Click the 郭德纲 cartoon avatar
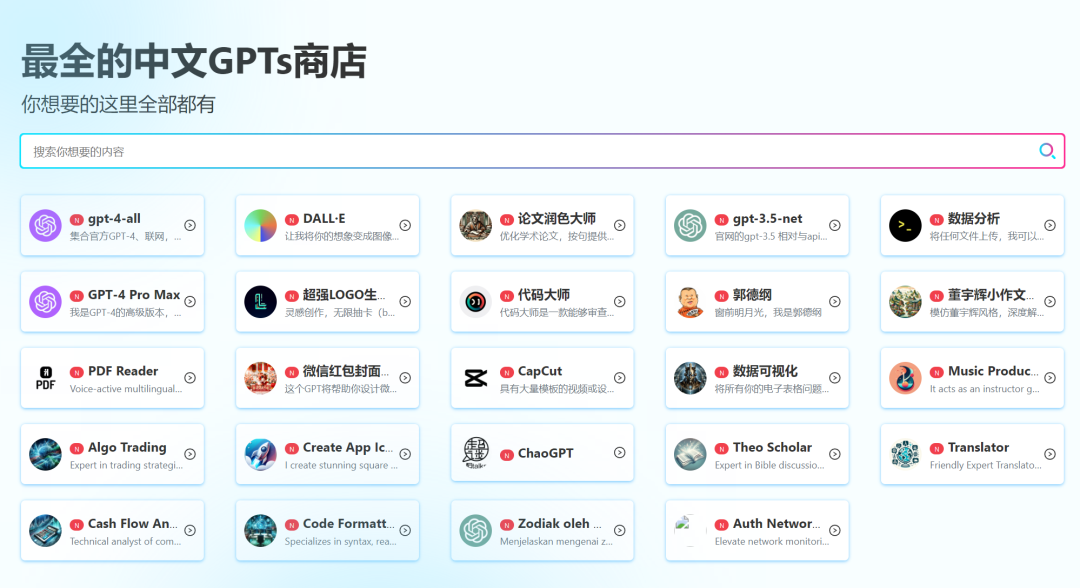 coord(690,302)
